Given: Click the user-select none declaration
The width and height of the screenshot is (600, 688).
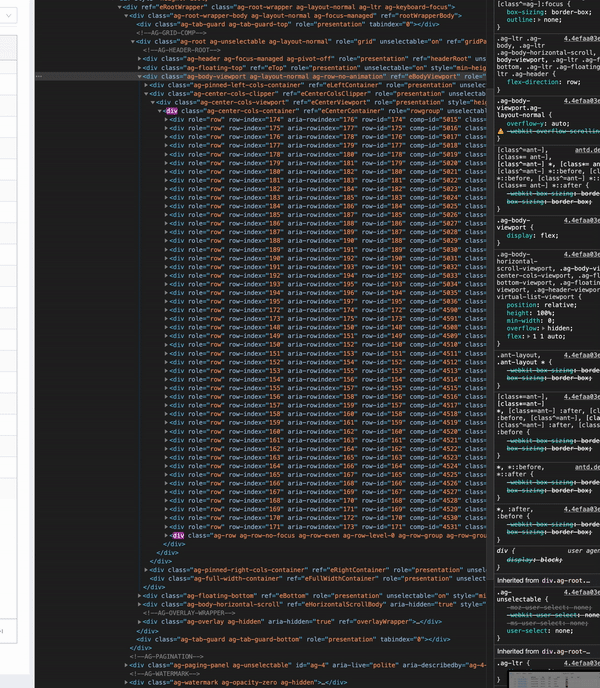Looking at the screenshot, I should [x=540, y=631].
